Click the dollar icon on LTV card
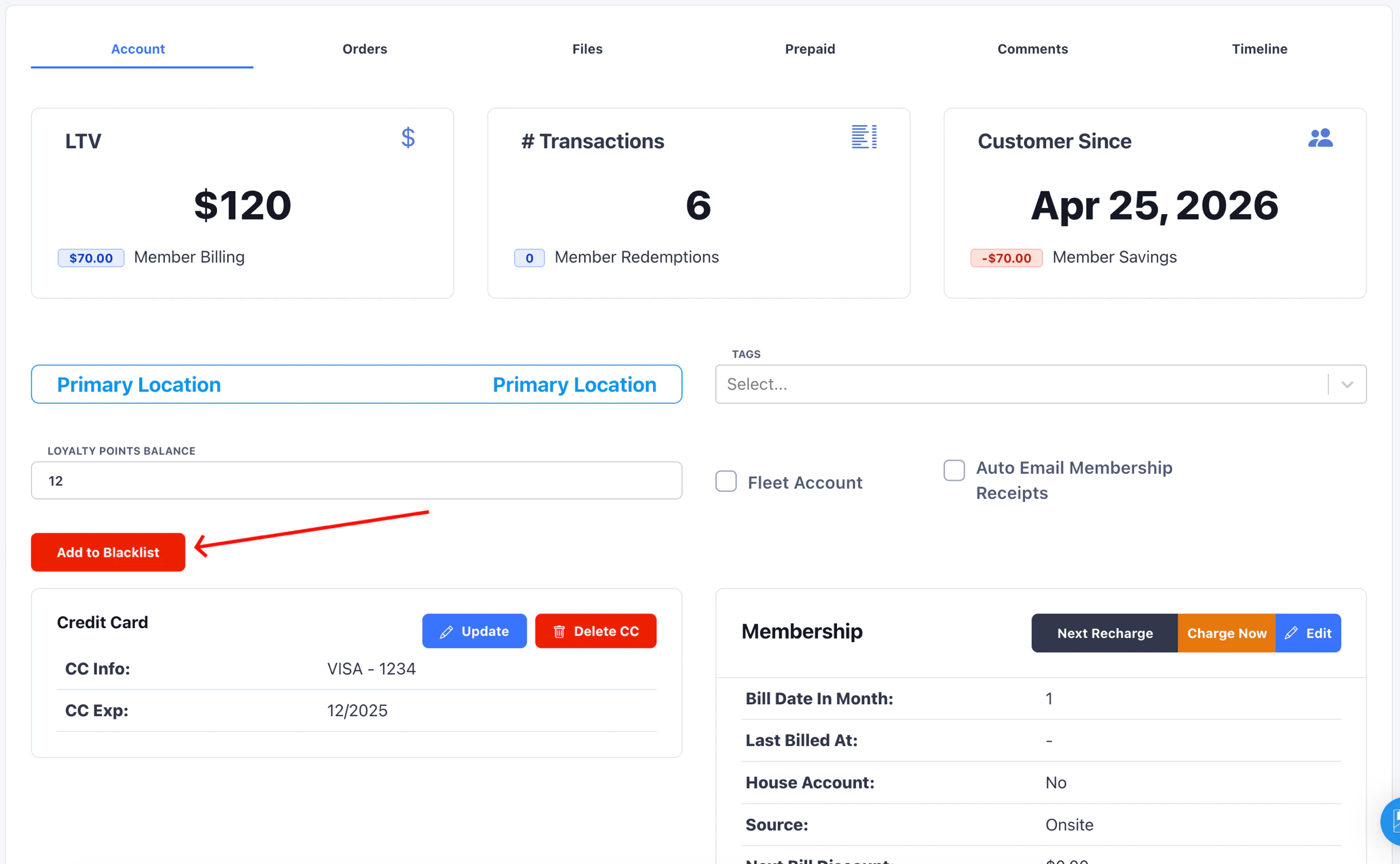This screenshot has height=864, width=1400. (x=408, y=137)
